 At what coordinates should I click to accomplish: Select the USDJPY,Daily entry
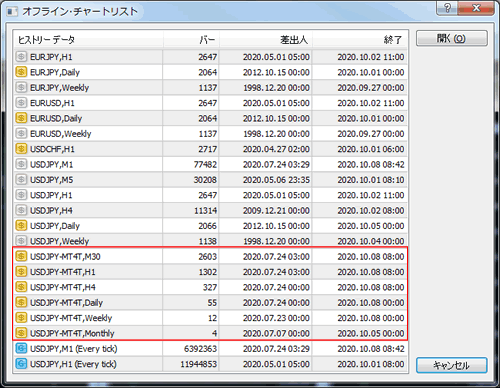coord(55,226)
